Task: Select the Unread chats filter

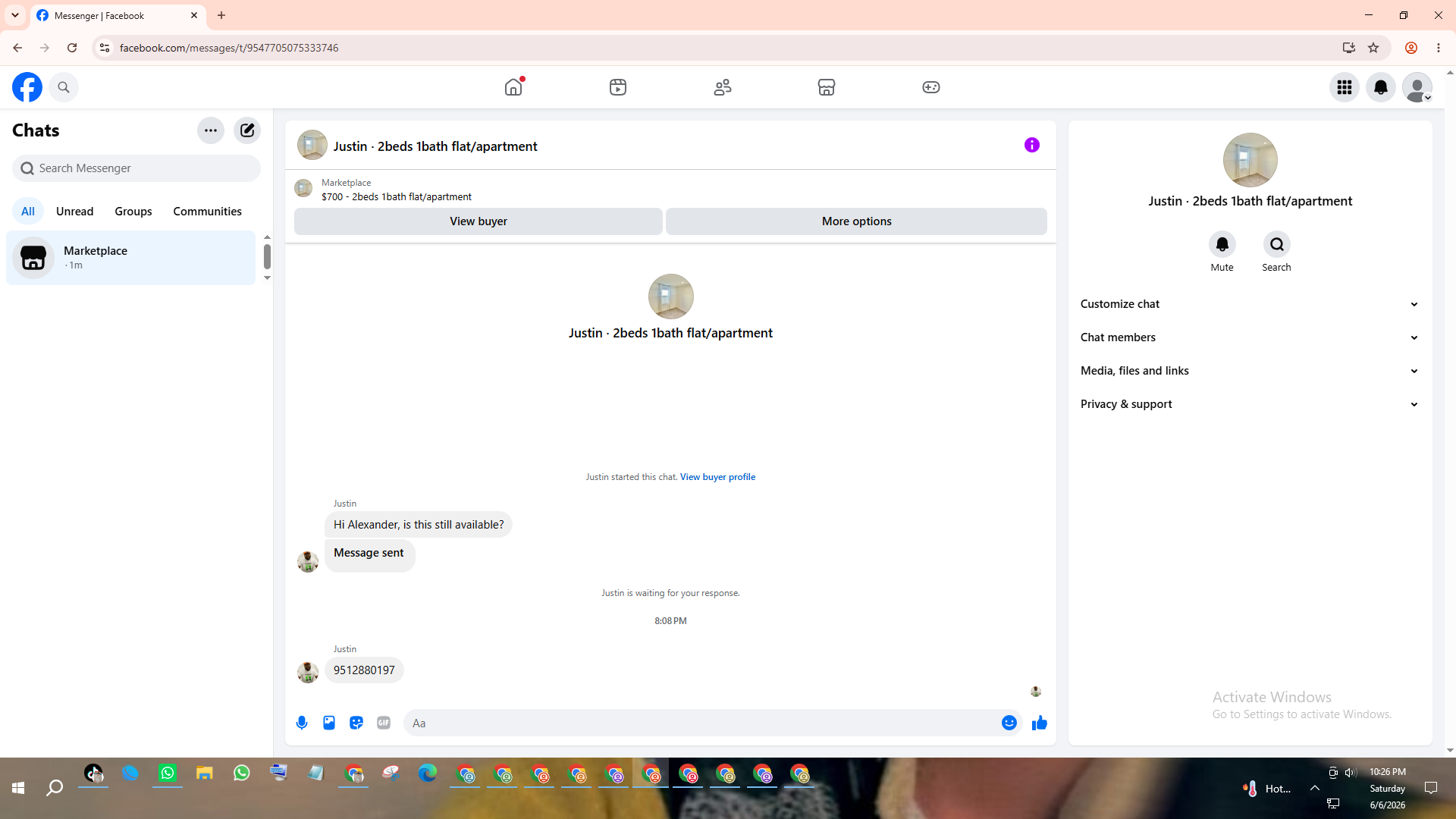Action: (75, 212)
